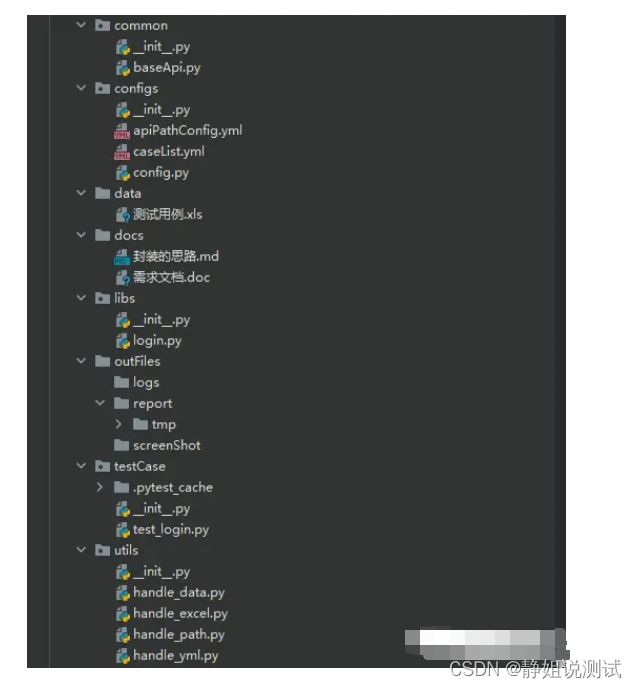Select 需求文档.doc file name
The height and width of the screenshot is (688, 637).
(172, 277)
